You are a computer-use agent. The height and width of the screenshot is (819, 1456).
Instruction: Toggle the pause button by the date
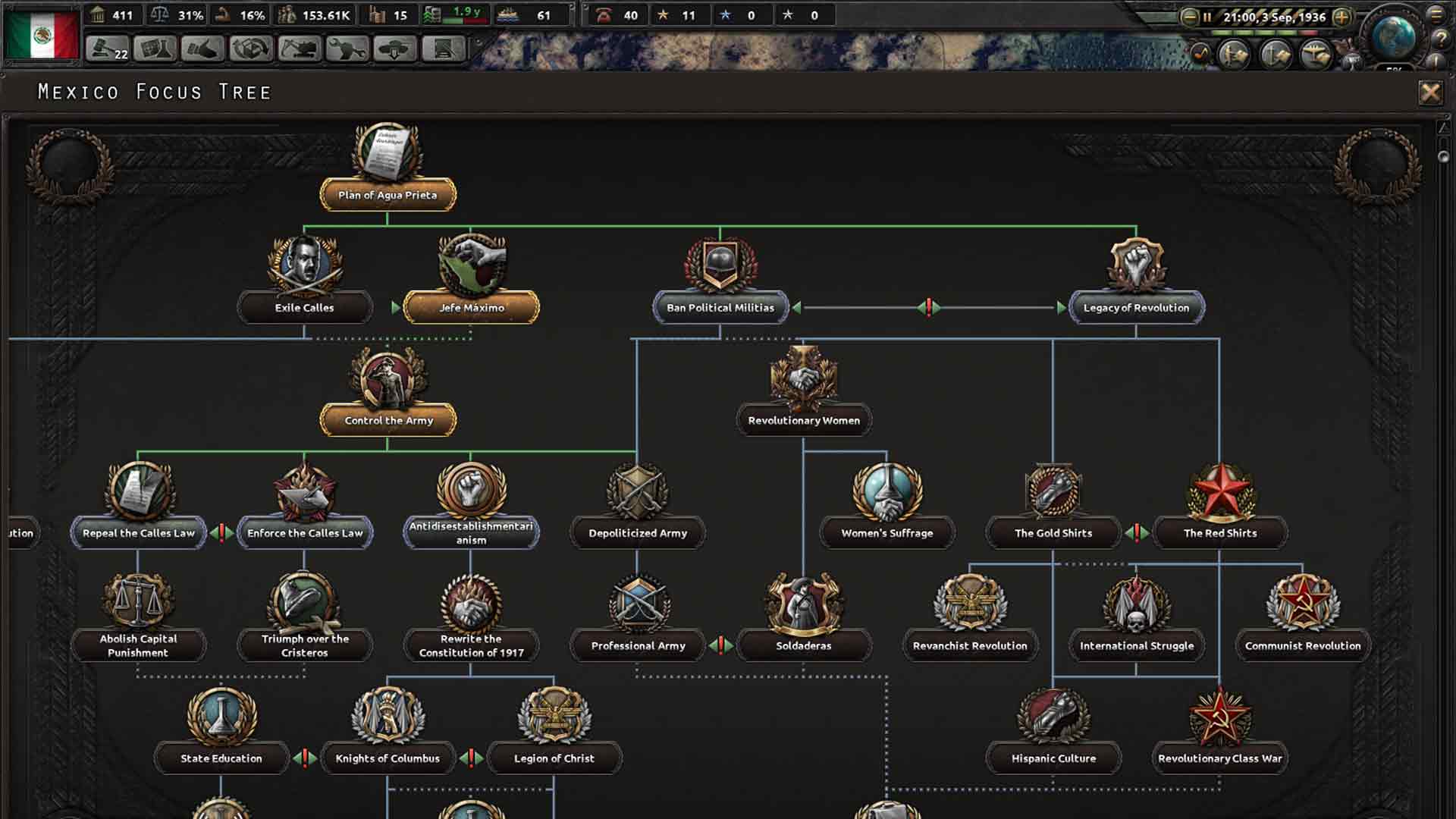pos(1207,17)
